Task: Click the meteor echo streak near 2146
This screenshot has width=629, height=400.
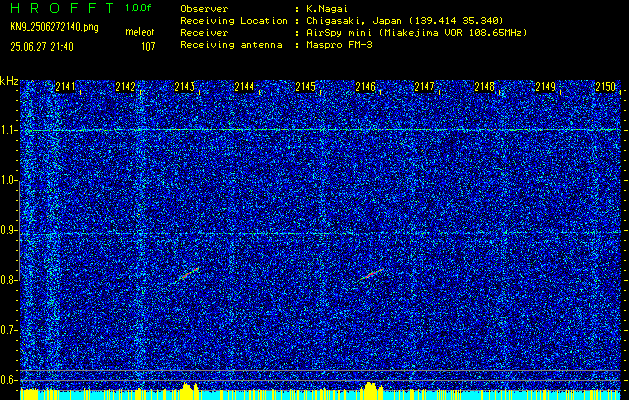Action: [371, 274]
